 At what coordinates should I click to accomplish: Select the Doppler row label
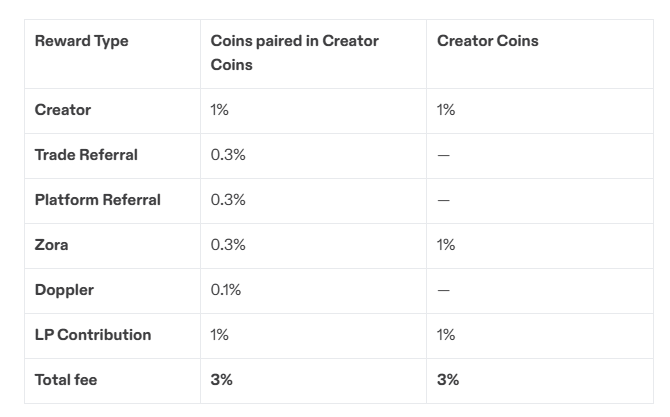(64, 290)
